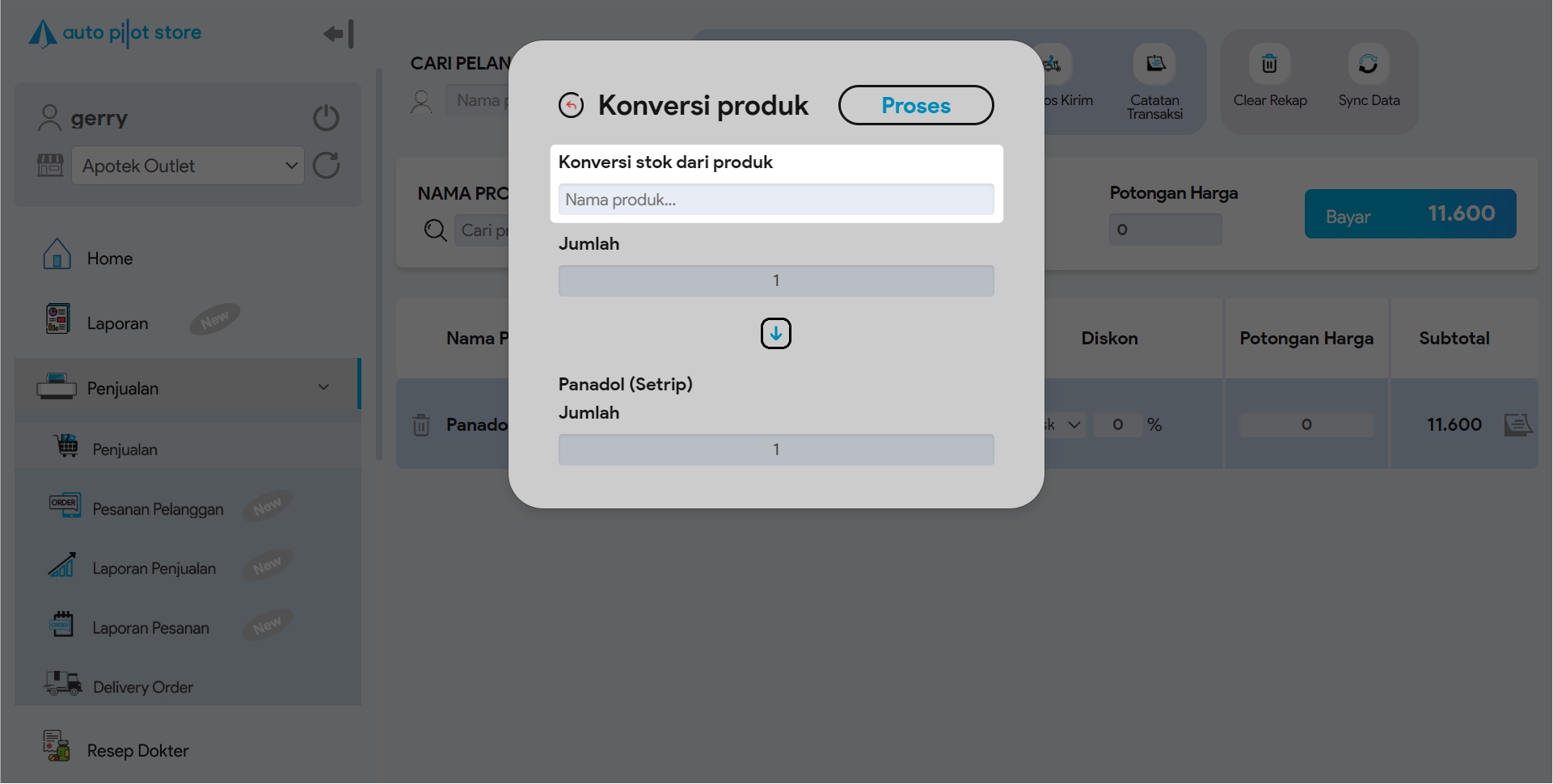Expand the discount type dropdown in Panadol row
Image resolution: width=1553 pixels, height=784 pixels.
pyautogui.click(x=1065, y=425)
